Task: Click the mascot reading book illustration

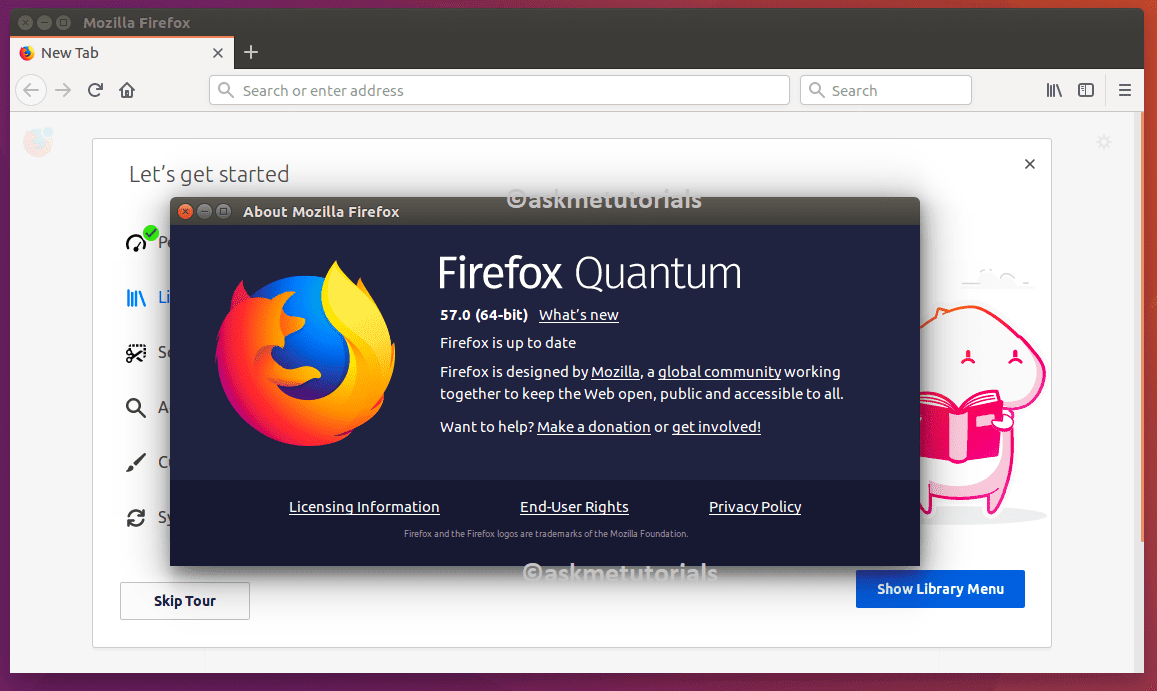Action: click(983, 412)
